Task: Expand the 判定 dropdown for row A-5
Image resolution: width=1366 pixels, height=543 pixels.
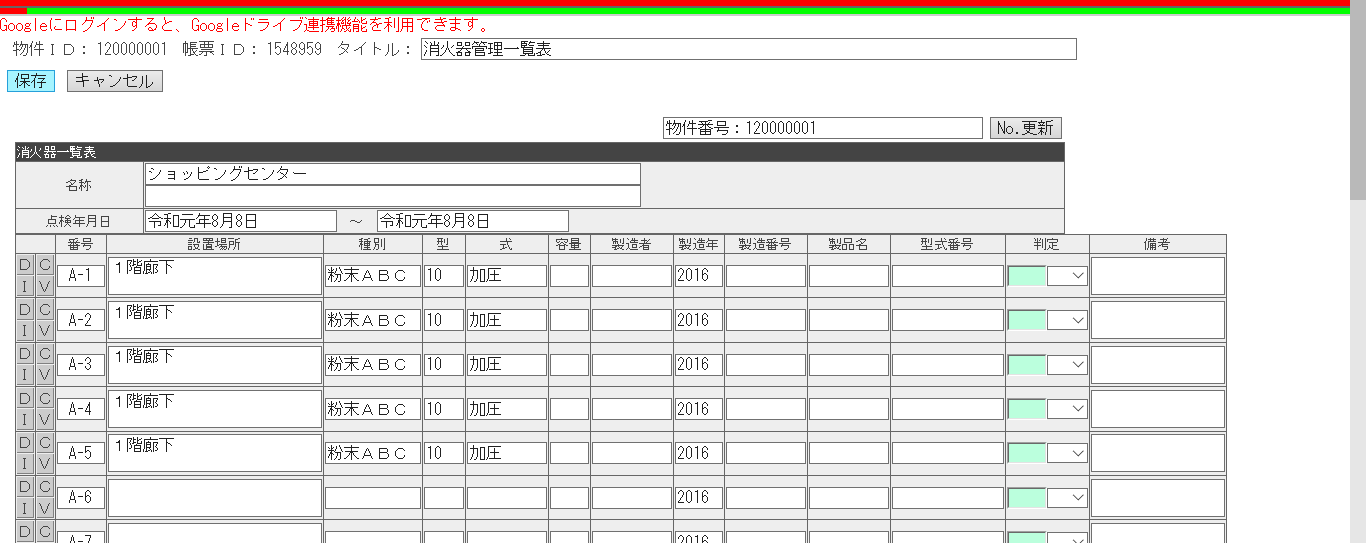Action: point(1067,453)
